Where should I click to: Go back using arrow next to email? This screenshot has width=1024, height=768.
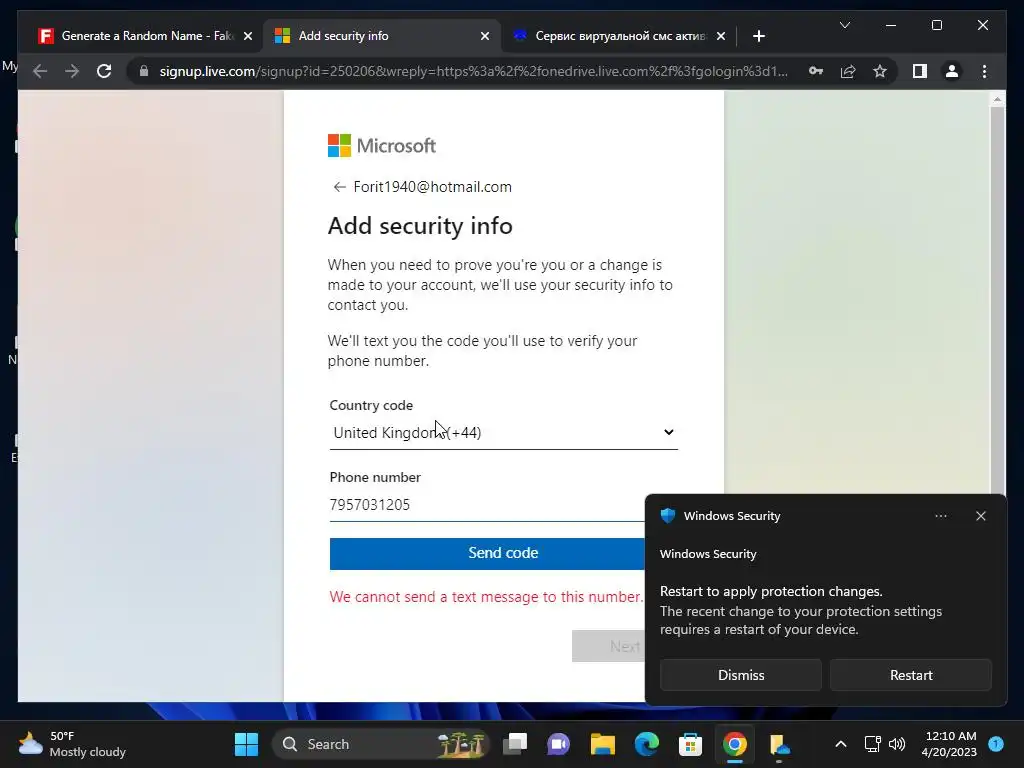click(339, 187)
